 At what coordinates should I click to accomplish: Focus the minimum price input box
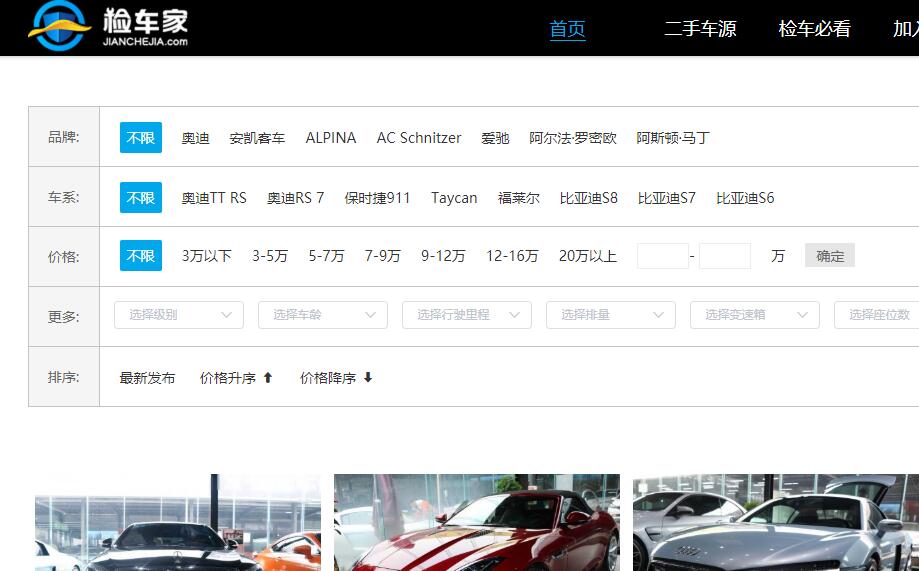[x=663, y=256]
